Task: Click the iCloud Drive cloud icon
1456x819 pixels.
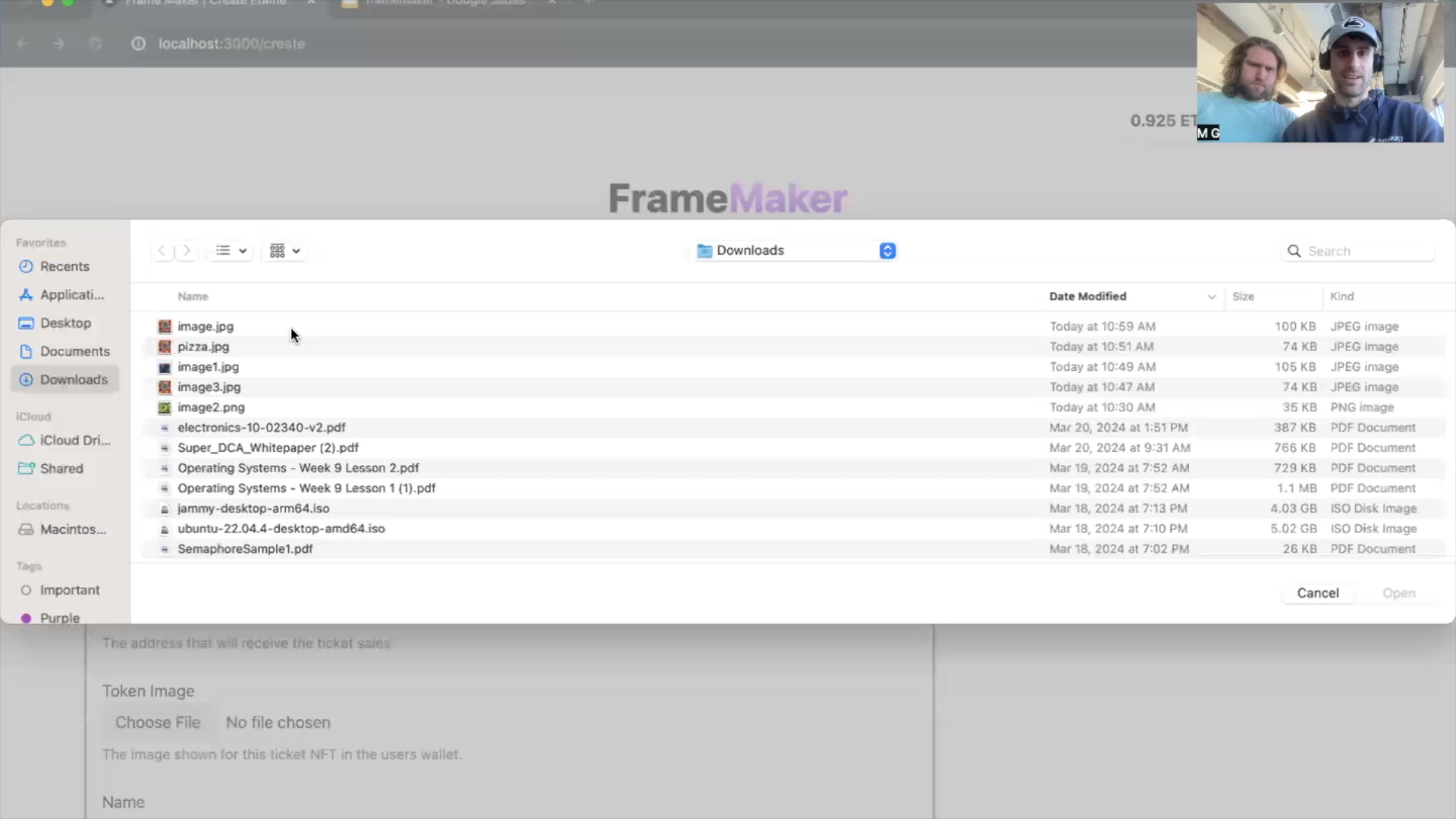Action: pos(26,440)
